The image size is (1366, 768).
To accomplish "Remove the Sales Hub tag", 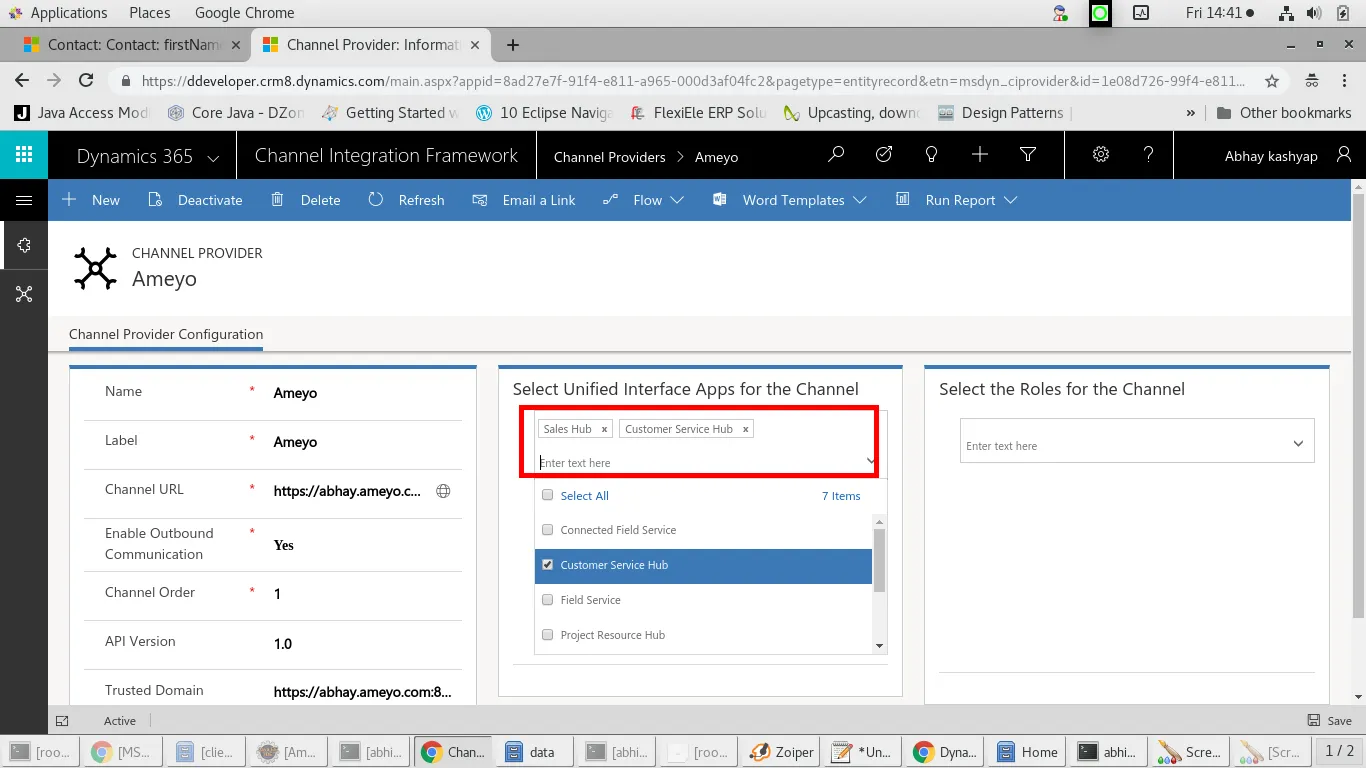I will [x=604, y=429].
